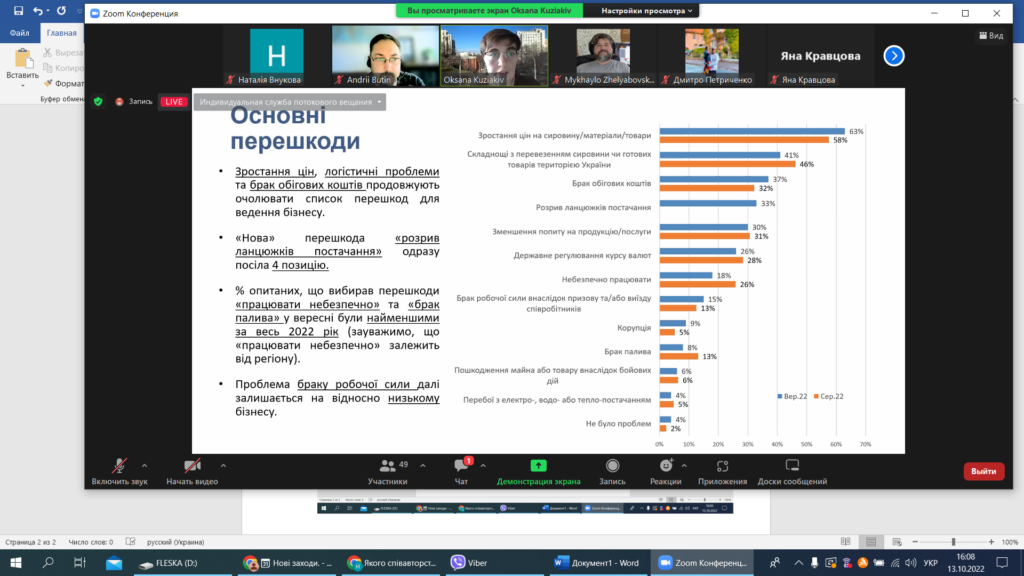
Task: Expand reactions options arrow
Action: (684, 466)
